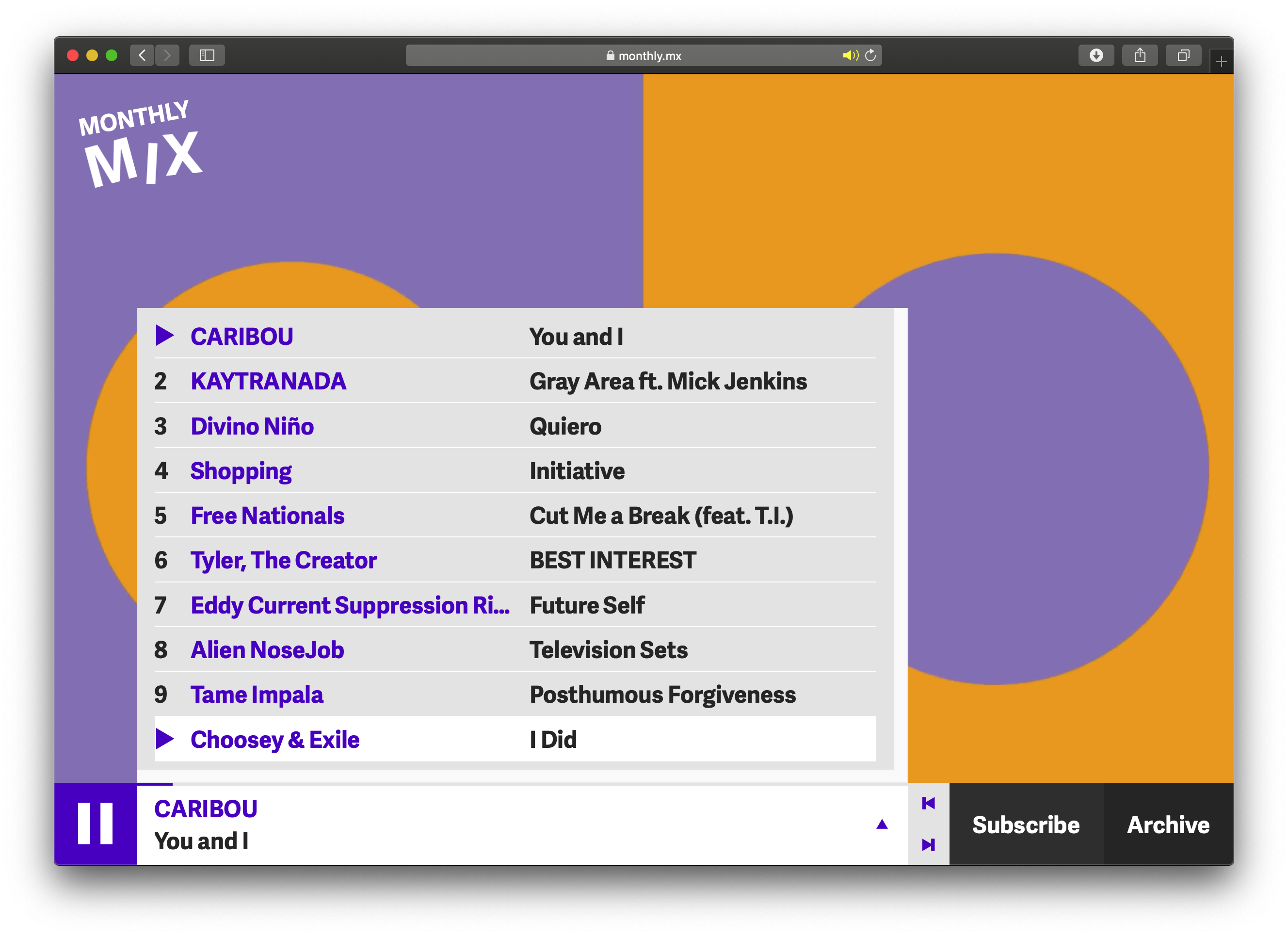Mute the tab audio speaker icon
The image size is (1288, 937).
point(850,55)
